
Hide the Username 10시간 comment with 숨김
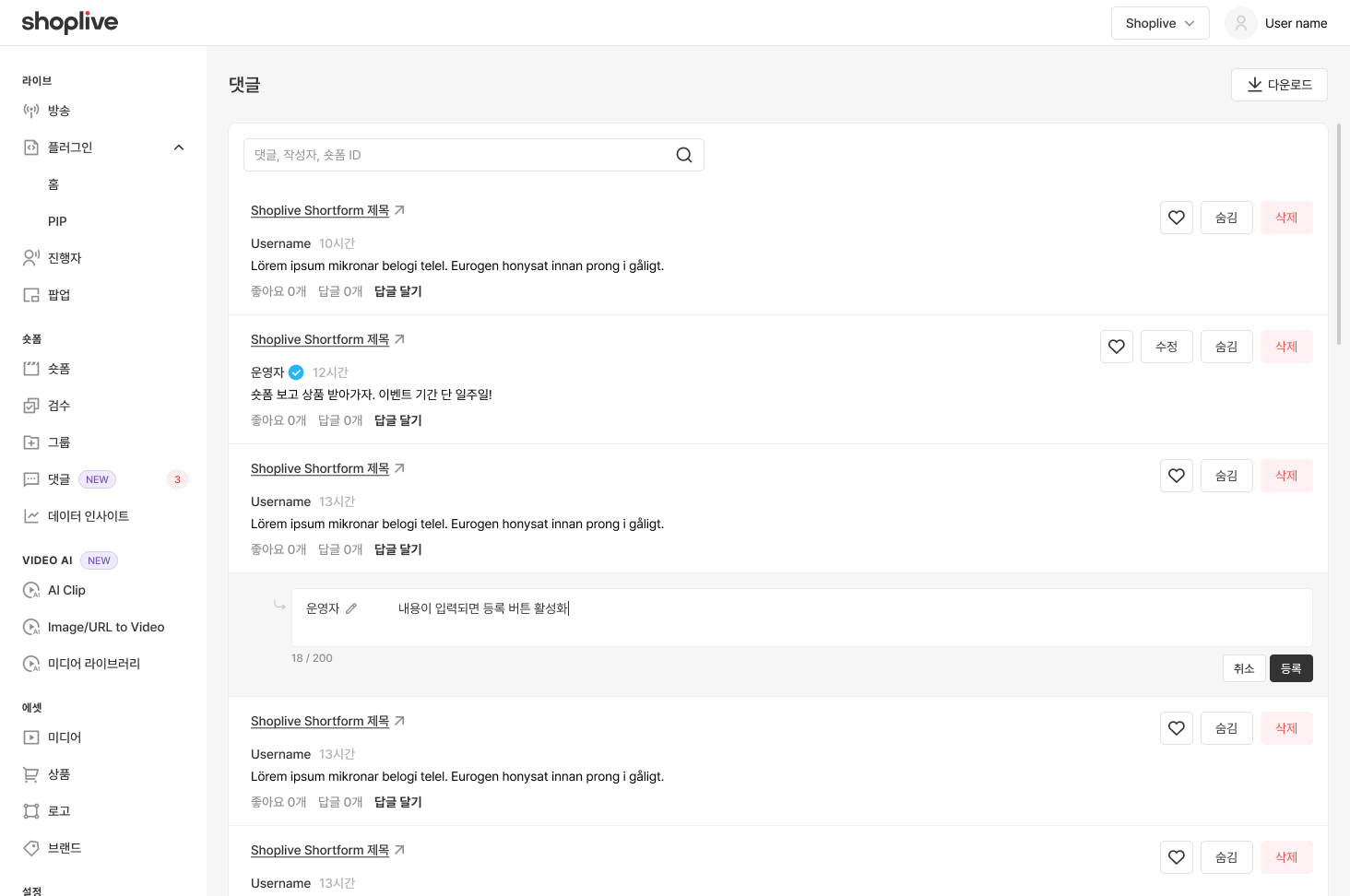click(x=1226, y=218)
